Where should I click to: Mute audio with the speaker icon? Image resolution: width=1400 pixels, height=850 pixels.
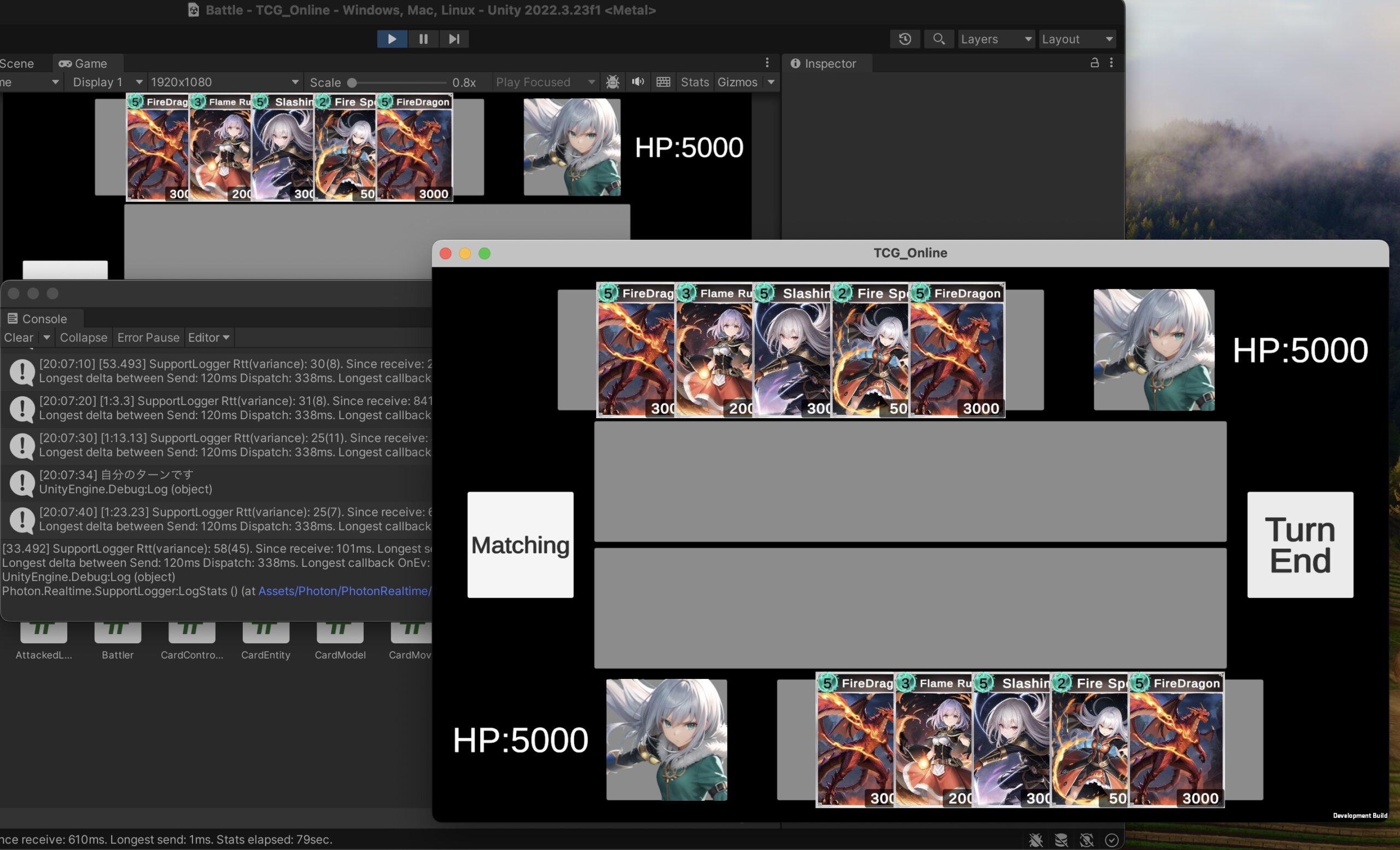(x=638, y=82)
